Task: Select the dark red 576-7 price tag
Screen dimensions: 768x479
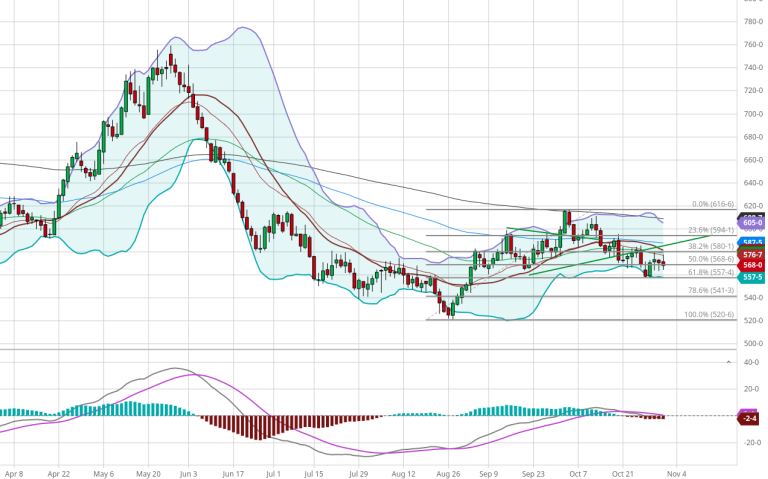Action: [x=753, y=255]
